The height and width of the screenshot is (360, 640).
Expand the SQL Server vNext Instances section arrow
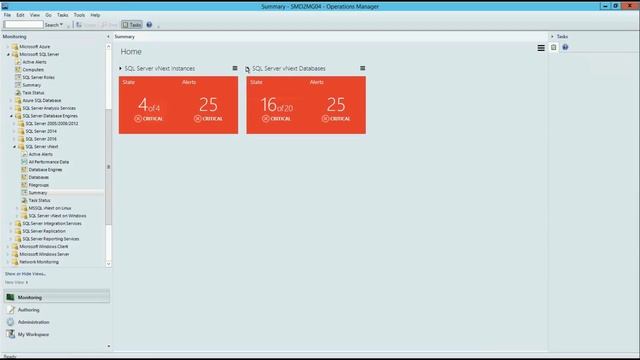(x=120, y=69)
